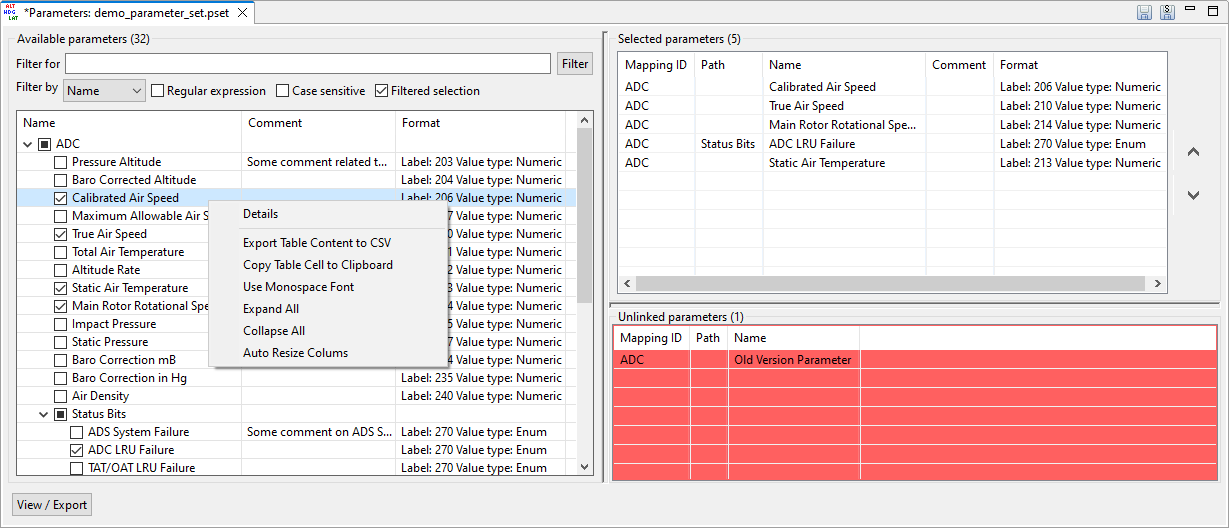Minimize the parameters editor panel

tap(1191, 11)
